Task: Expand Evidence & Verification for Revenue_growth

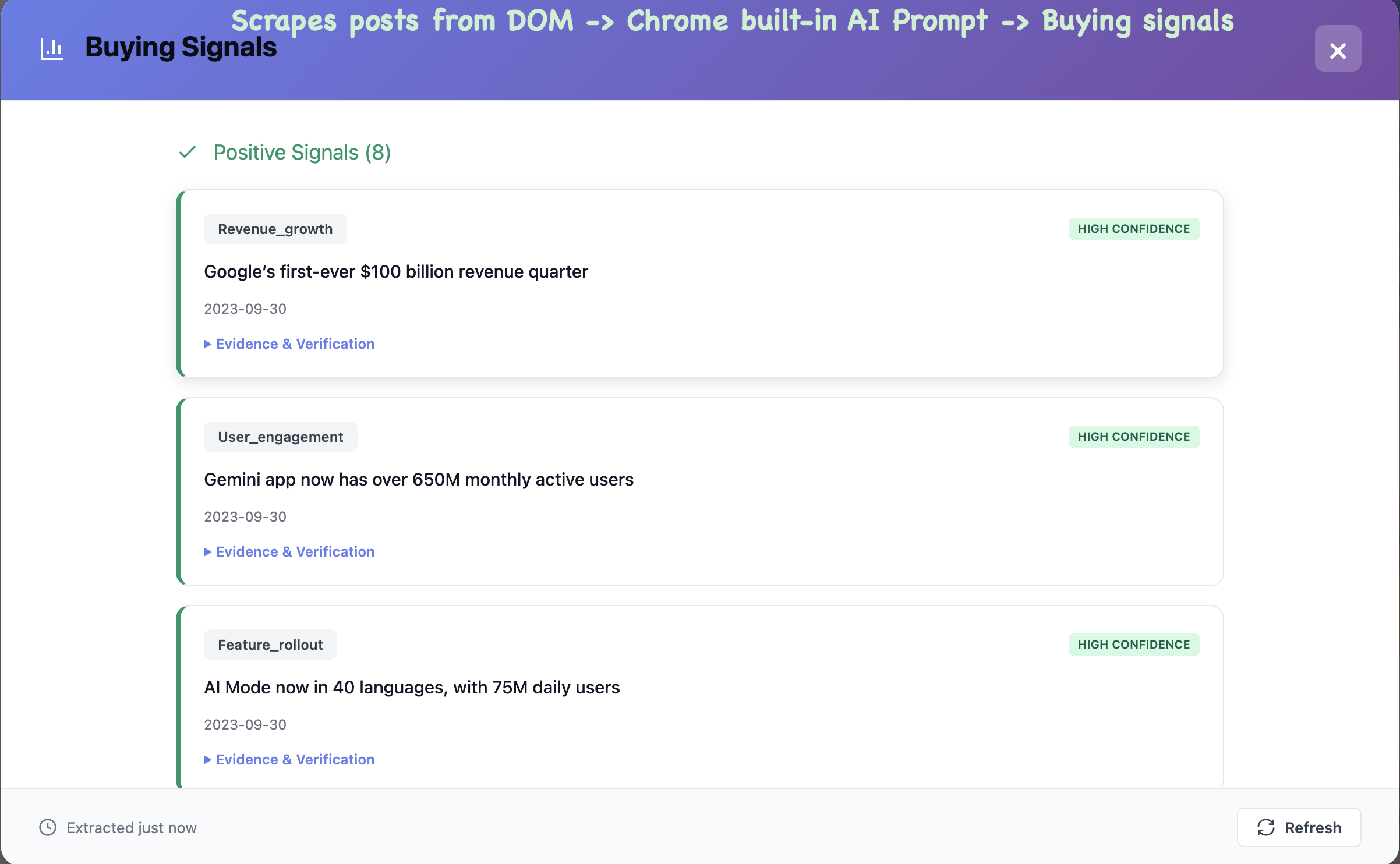Action: point(289,344)
